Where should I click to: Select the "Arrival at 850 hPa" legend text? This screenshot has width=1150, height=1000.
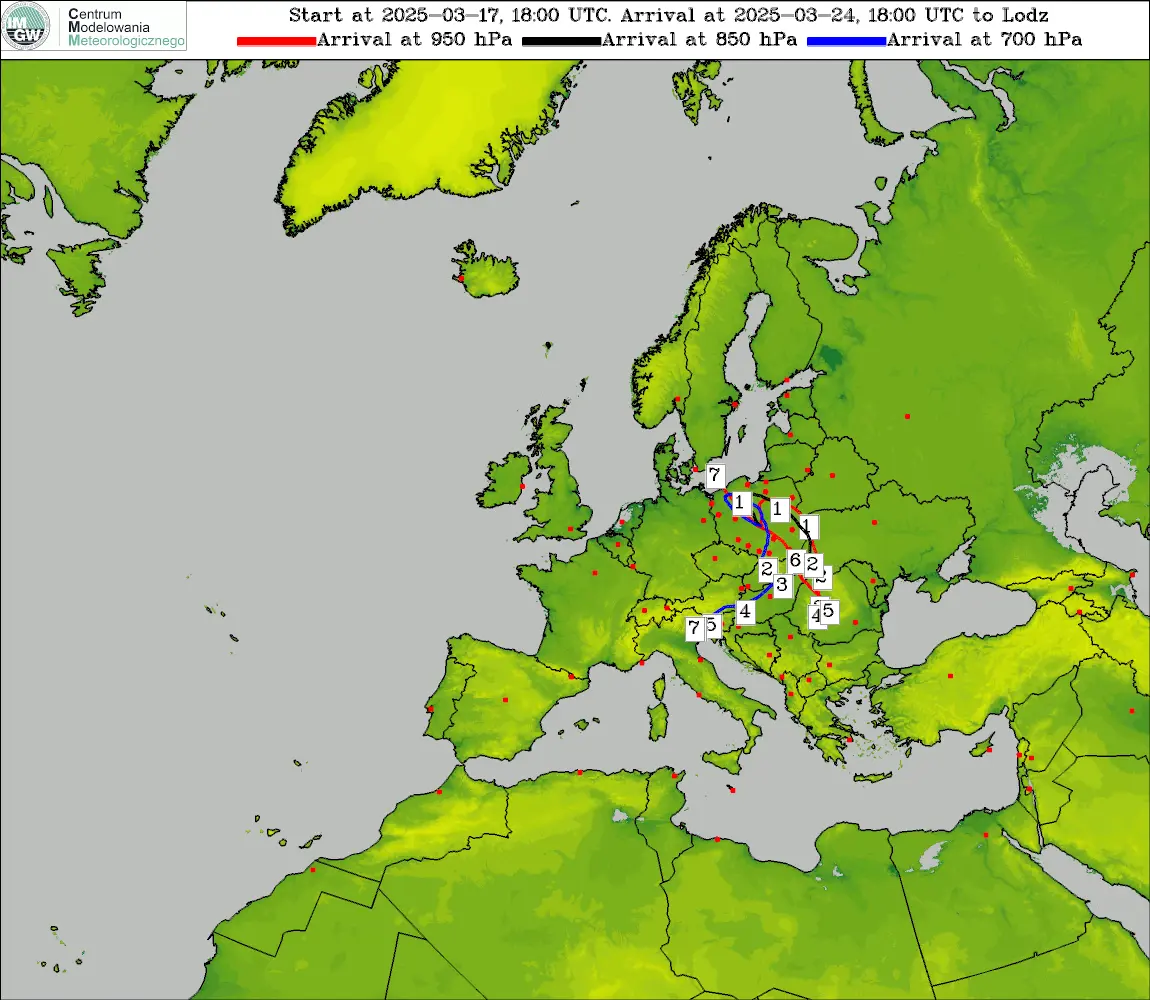pyautogui.click(x=699, y=39)
